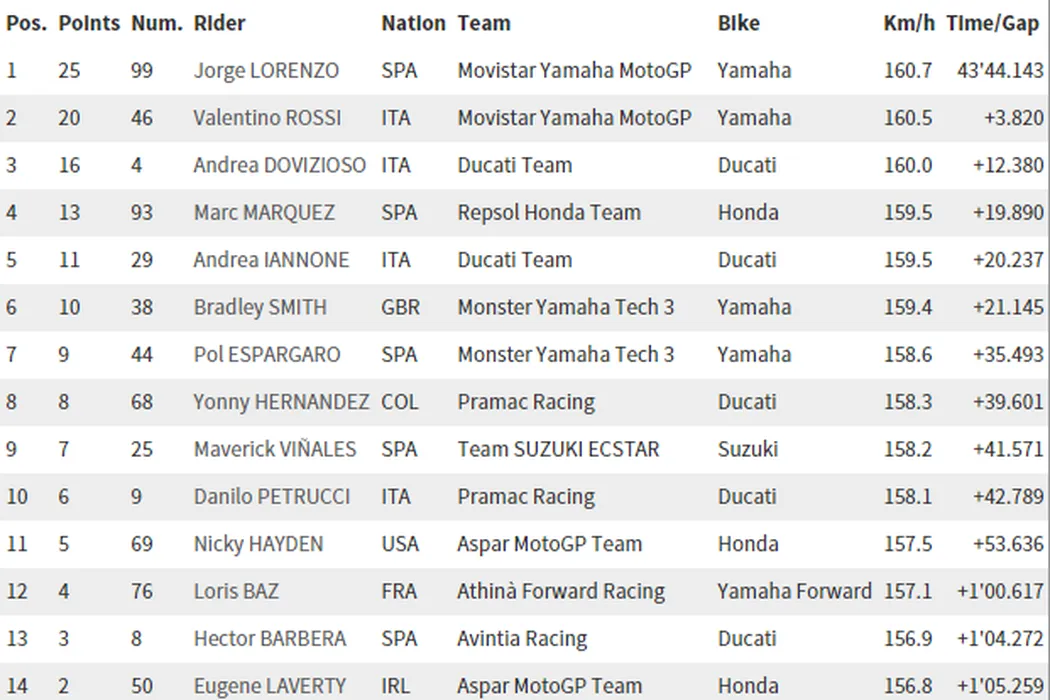Click on Marc MARQUEZ rider name

click(x=264, y=213)
